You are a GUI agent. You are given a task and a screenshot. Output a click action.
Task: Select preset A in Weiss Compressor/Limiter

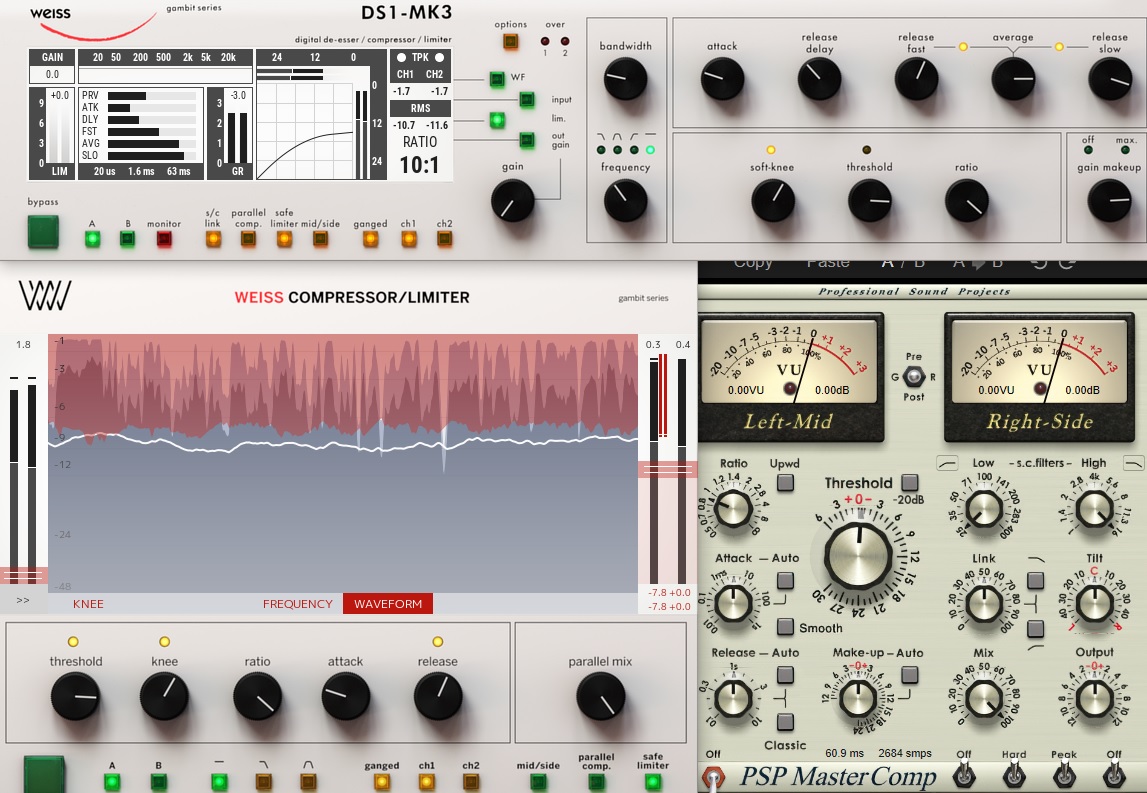(112, 781)
